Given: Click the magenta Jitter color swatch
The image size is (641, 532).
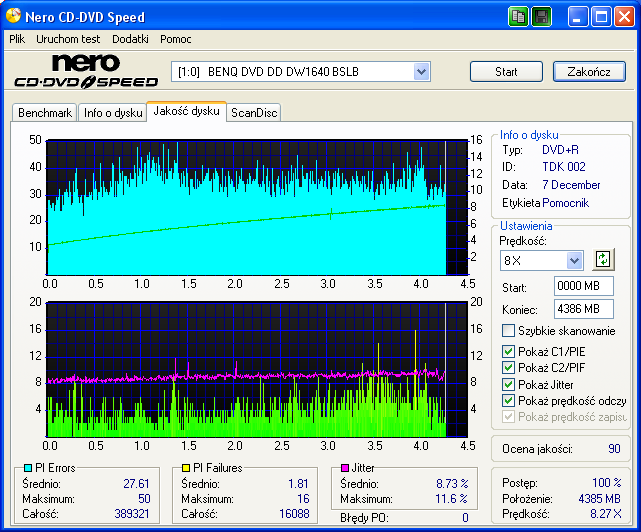Looking at the screenshot, I should coord(345,468).
